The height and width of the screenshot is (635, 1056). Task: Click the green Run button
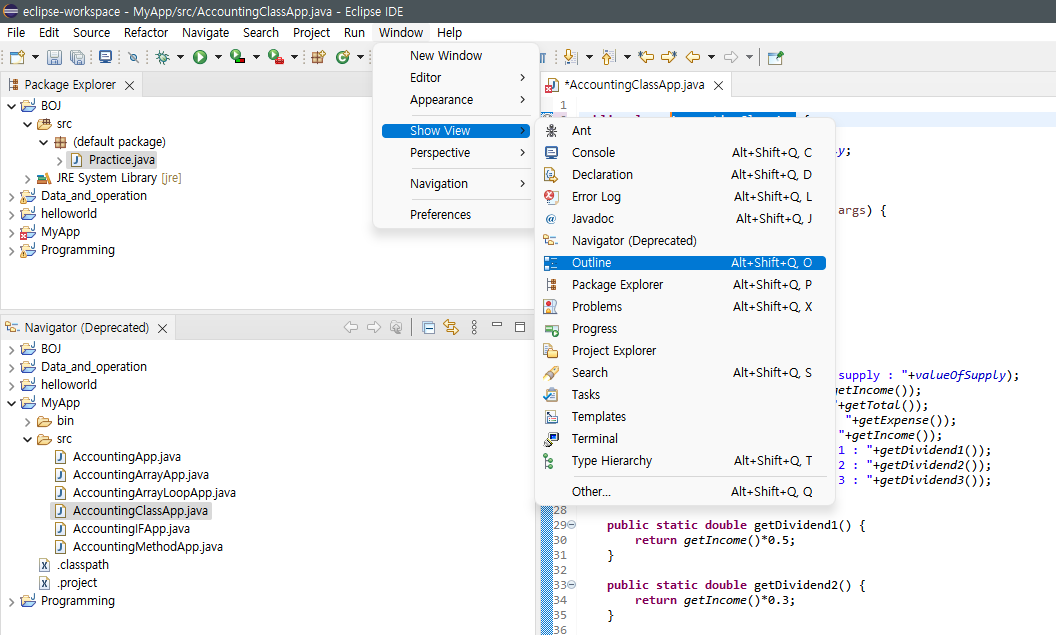(x=200, y=57)
